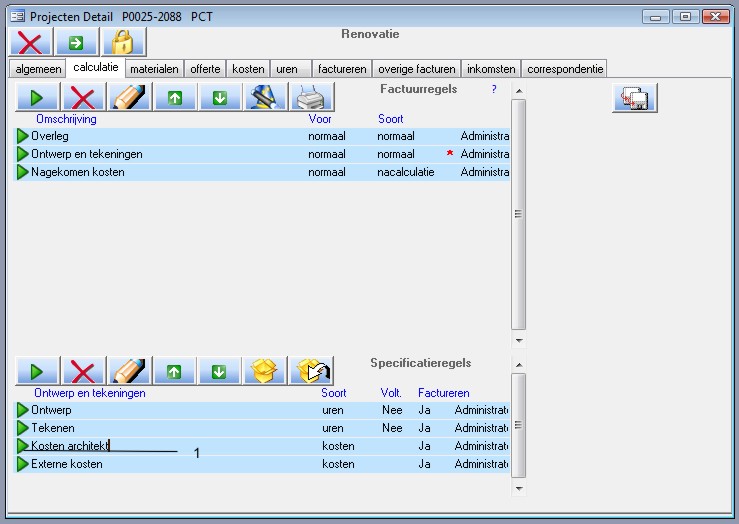This screenshot has width=739, height=524.
Task: Switch to the algemeen tab
Action: pos(38,69)
